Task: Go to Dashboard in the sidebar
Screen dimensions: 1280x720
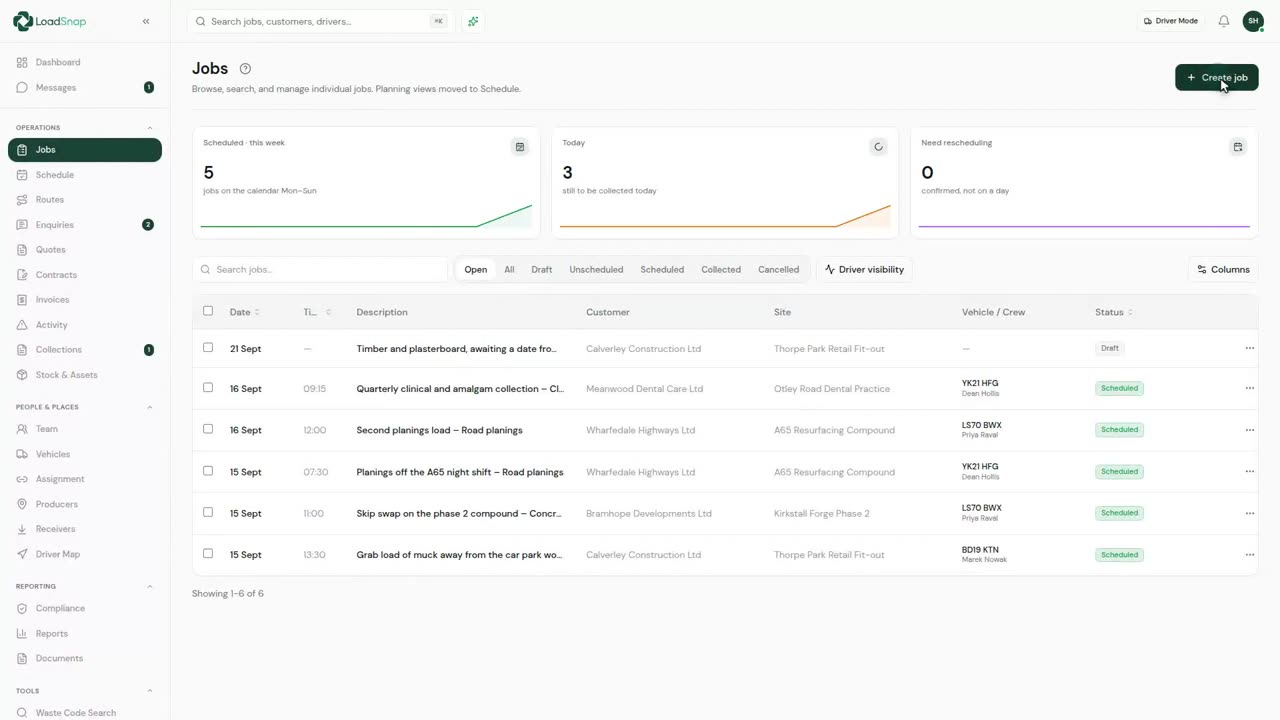Action: pyautogui.click(x=85, y=62)
